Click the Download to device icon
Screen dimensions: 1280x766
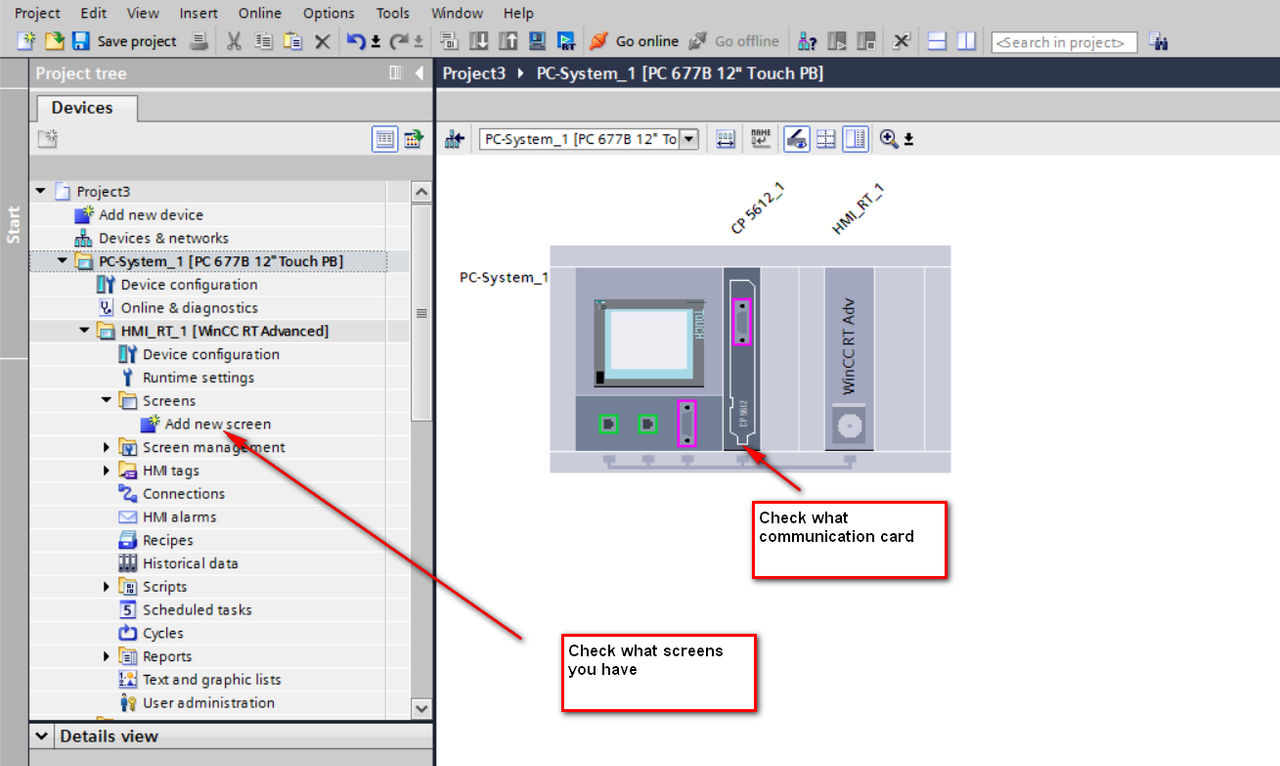click(x=479, y=41)
